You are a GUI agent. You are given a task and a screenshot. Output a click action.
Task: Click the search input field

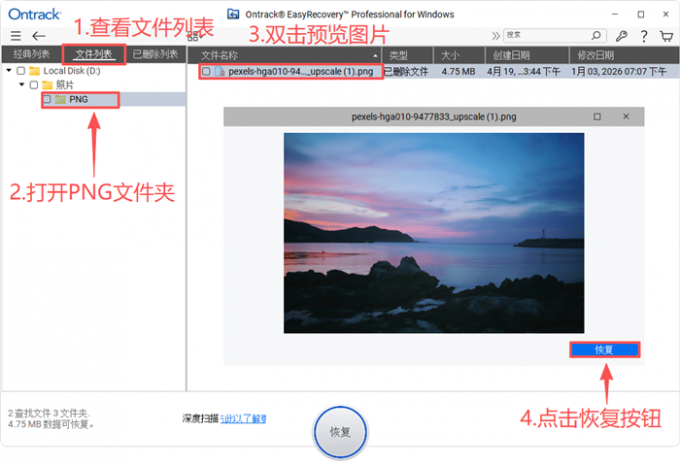547,35
